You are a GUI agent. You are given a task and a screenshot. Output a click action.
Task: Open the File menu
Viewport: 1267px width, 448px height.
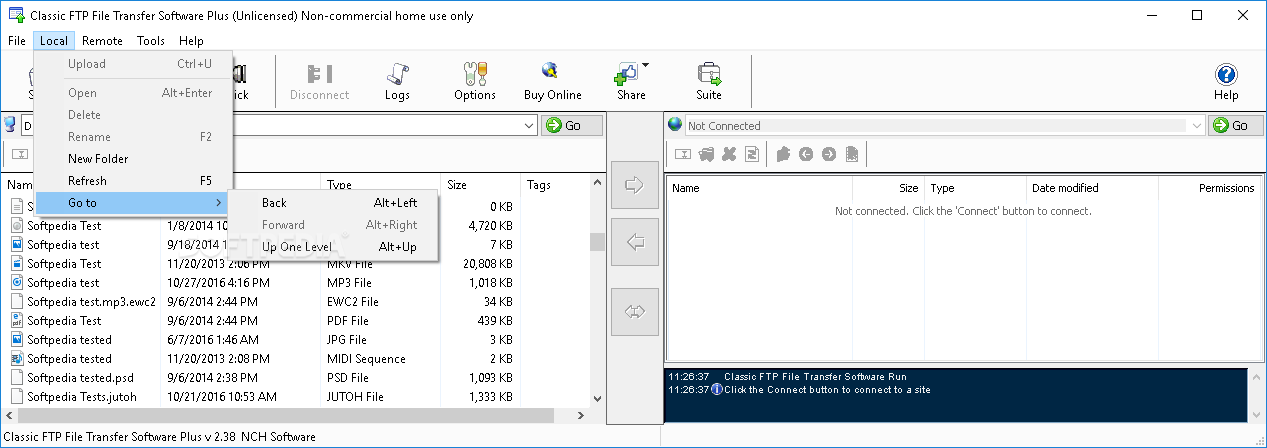pyautogui.click(x=16, y=41)
